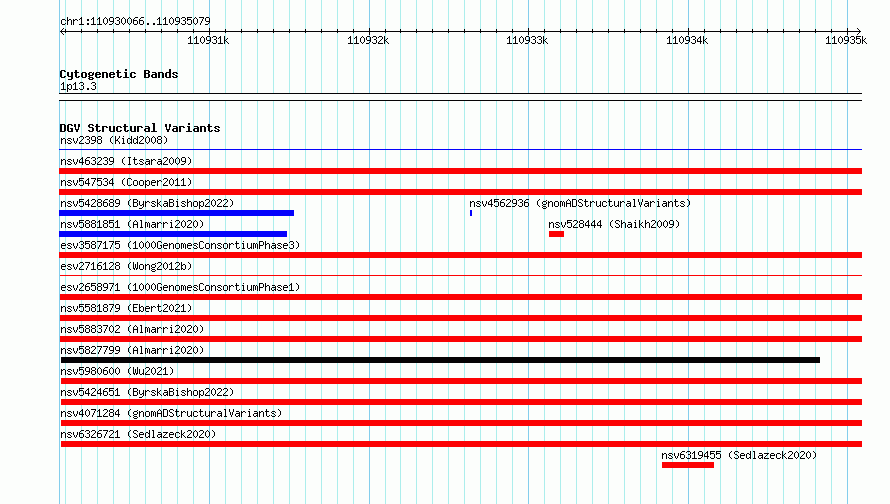This screenshot has height=504, width=890.
Task: Select the nsv5980600 (Wu2021) label
Action: (x=117, y=371)
